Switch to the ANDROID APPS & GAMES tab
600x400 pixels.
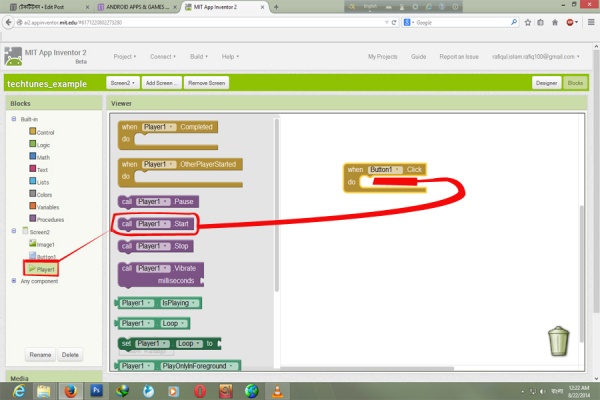137,7
